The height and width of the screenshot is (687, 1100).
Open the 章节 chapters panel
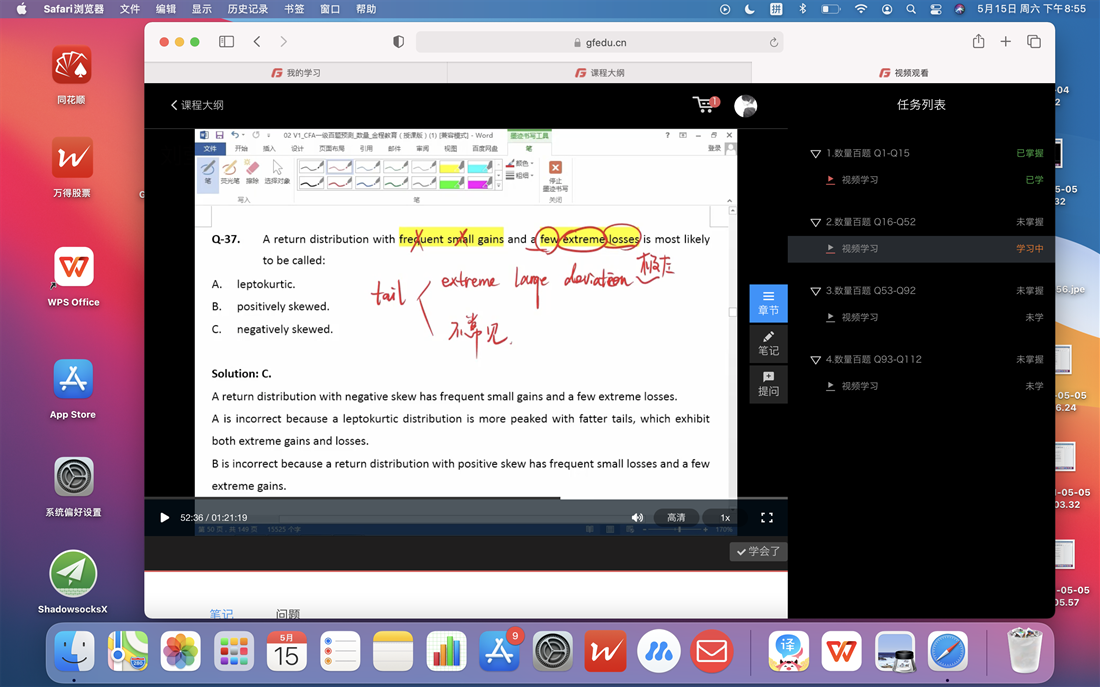click(768, 303)
